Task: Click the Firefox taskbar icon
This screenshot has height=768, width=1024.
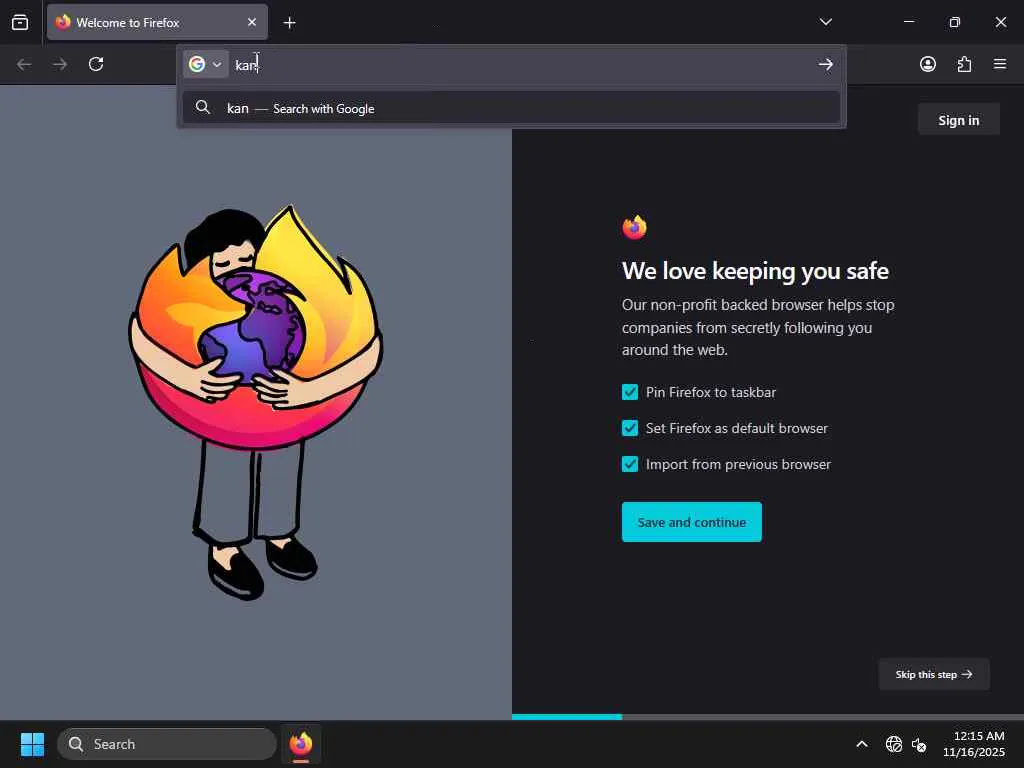Action: coord(300,744)
